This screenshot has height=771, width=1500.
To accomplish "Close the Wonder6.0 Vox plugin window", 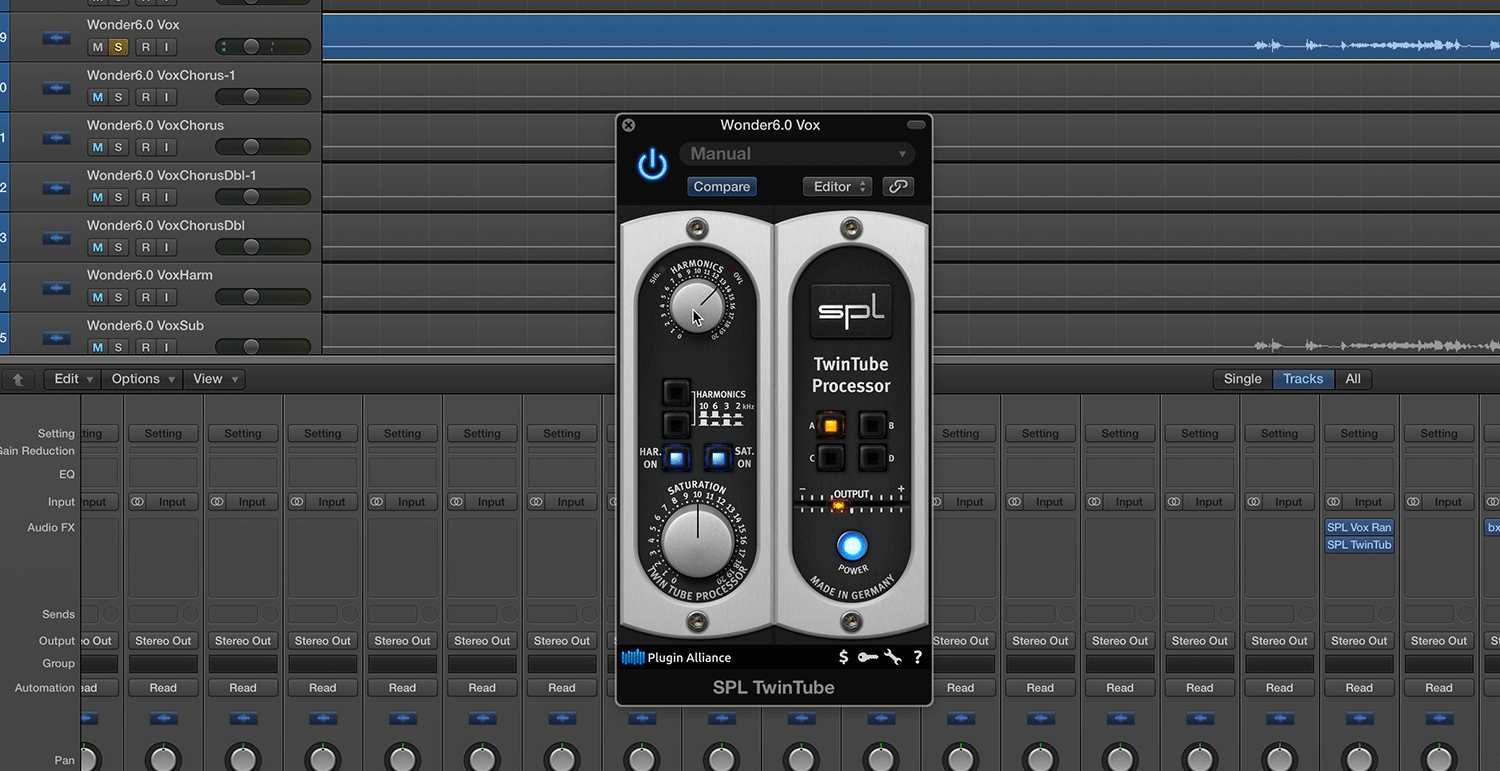I will pos(629,125).
